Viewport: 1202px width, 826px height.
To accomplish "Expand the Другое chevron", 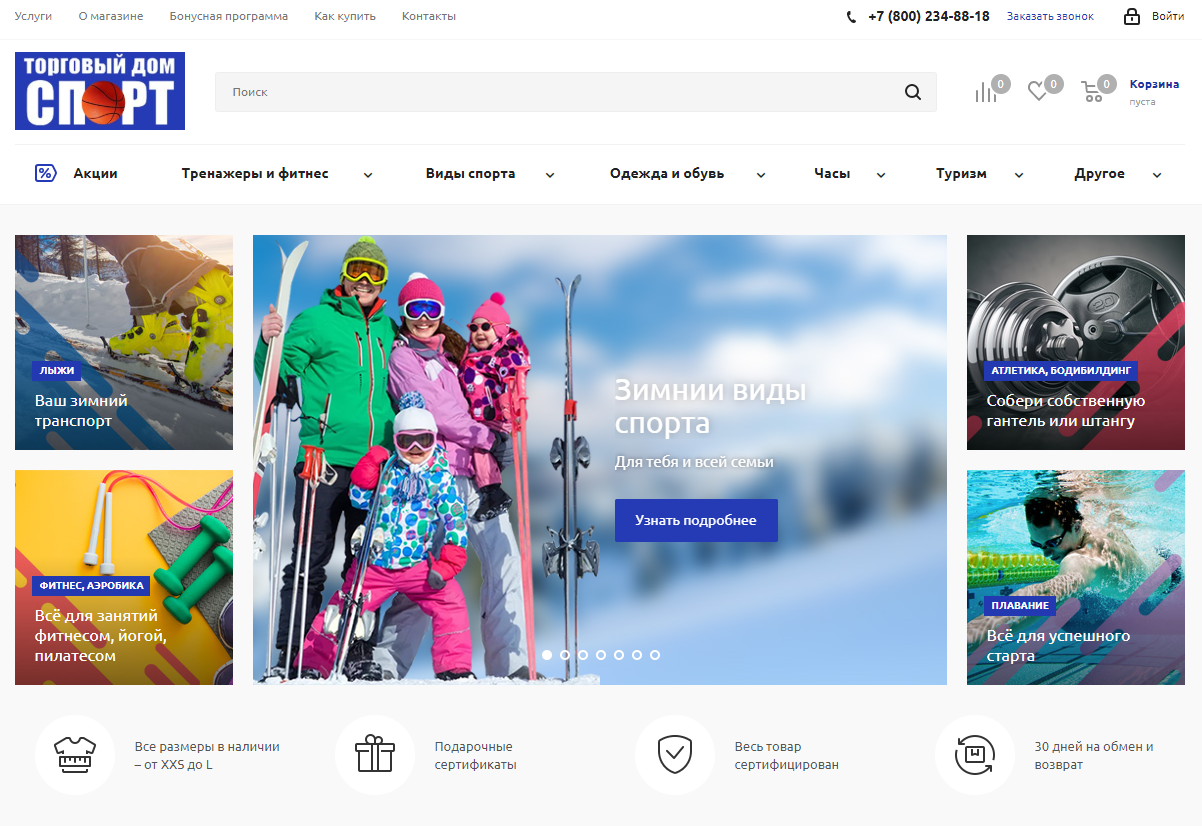I will 1157,175.
